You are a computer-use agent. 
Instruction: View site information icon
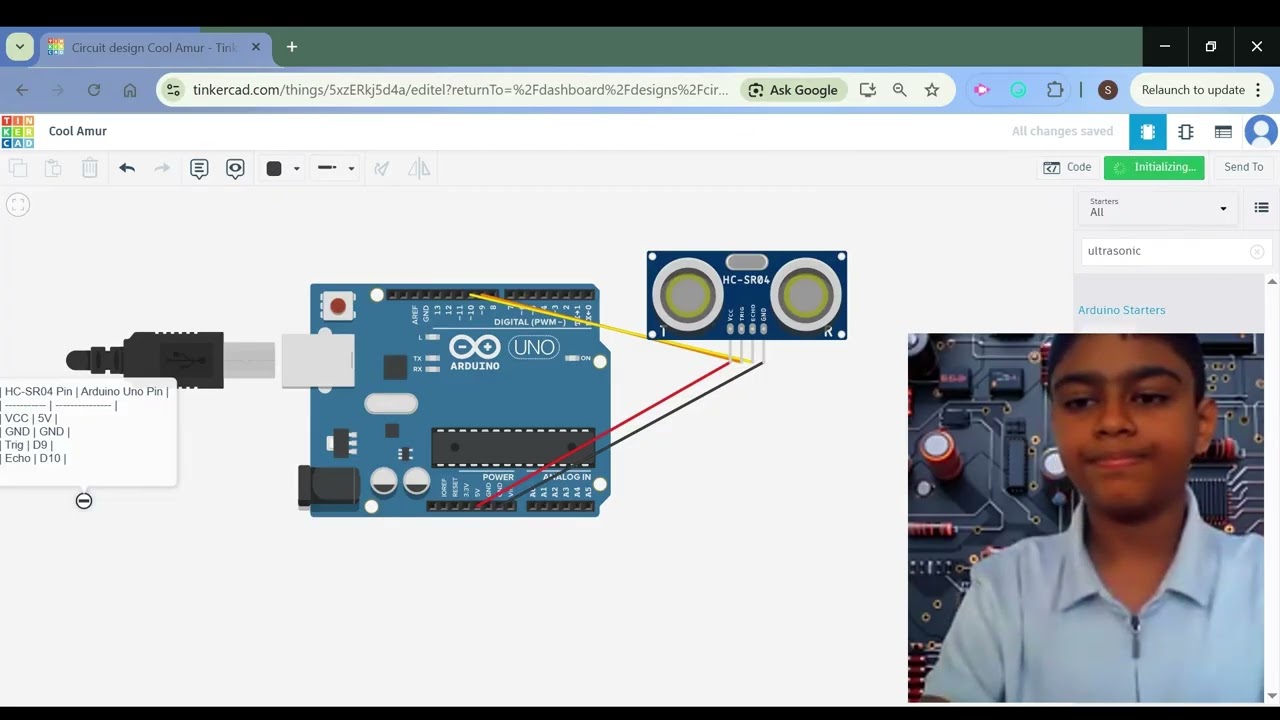(173, 90)
